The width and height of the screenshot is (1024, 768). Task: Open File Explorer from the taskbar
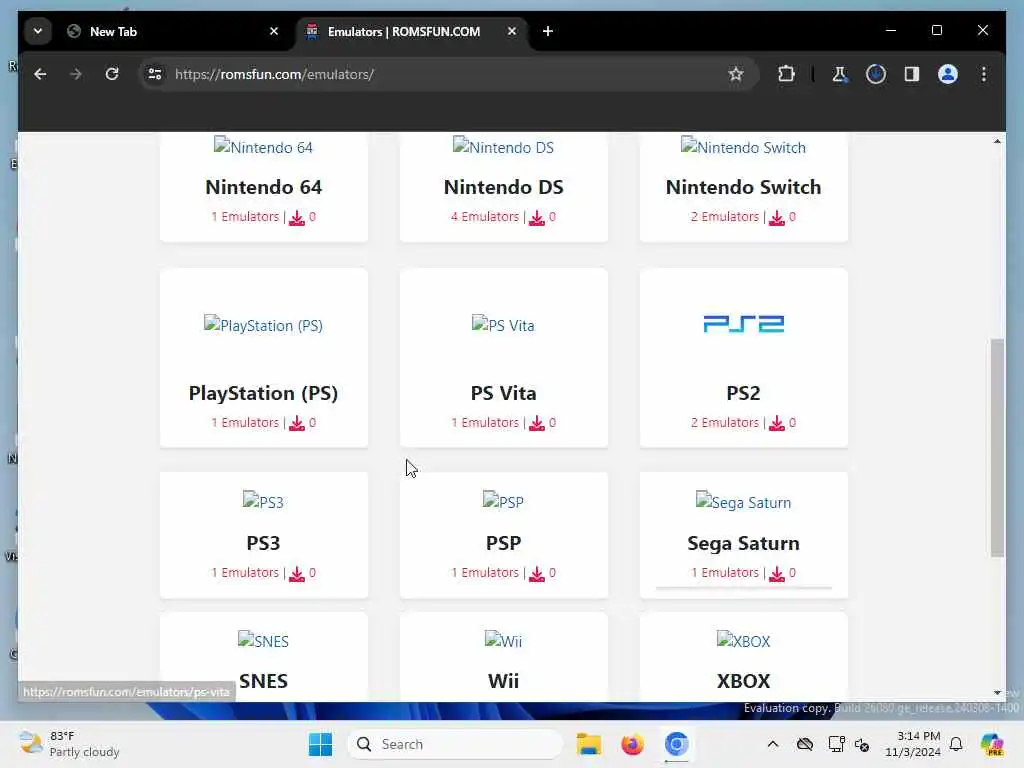click(588, 744)
